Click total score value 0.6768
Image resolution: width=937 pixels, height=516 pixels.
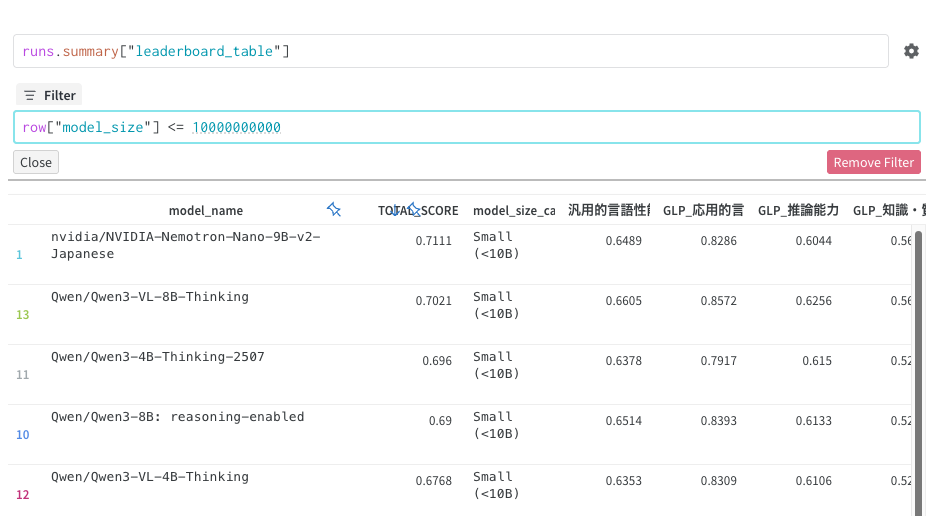pos(433,480)
